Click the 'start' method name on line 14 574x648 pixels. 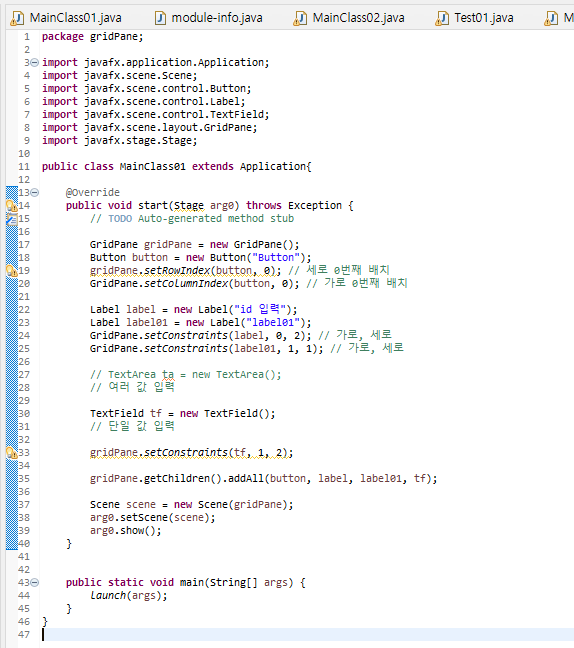pyautogui.click(x=153, y=205)
